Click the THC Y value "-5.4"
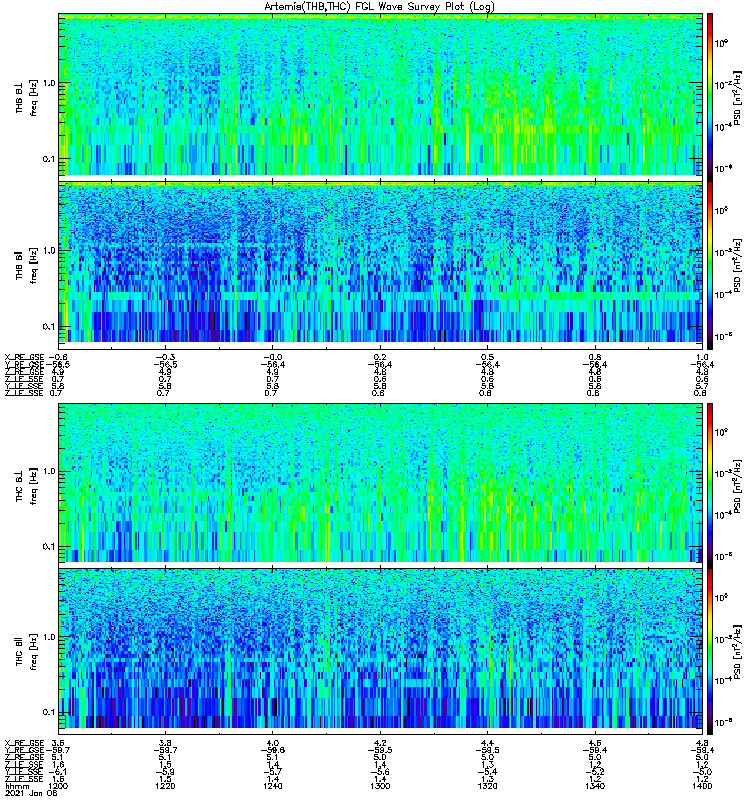750x800 pixels. pos(487,772)
